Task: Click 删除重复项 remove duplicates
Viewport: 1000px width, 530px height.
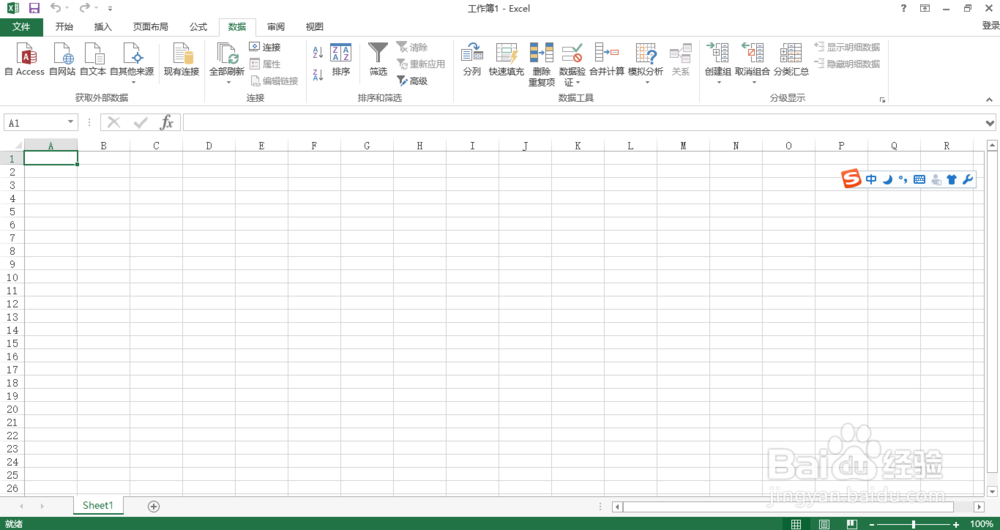Action: [541, 64]
